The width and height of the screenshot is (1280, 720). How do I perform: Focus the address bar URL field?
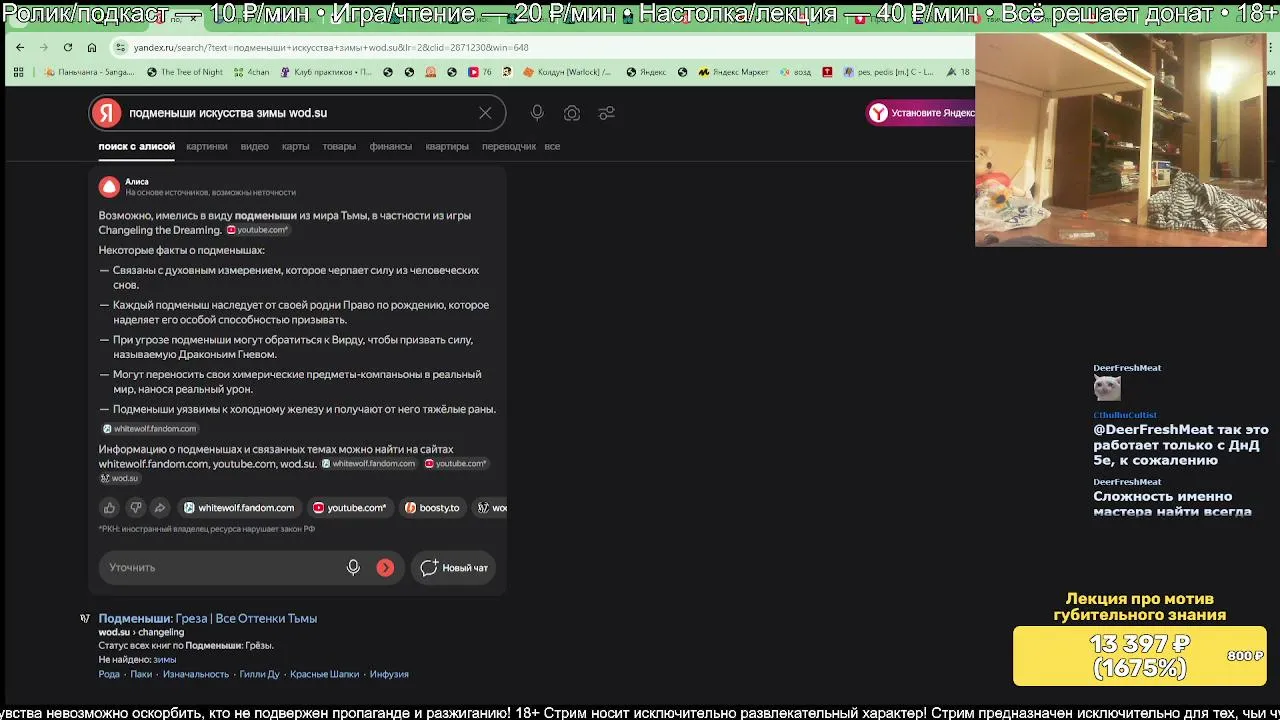point(540,47)
